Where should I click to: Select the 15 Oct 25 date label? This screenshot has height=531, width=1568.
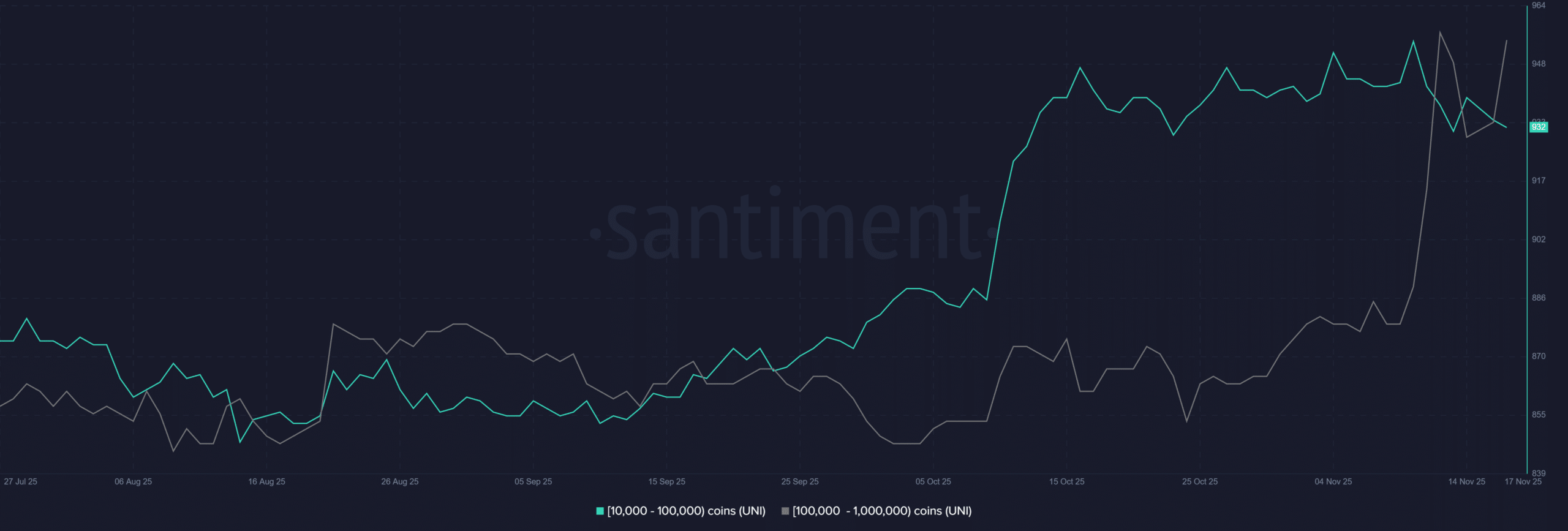(x=1066, y=481)
